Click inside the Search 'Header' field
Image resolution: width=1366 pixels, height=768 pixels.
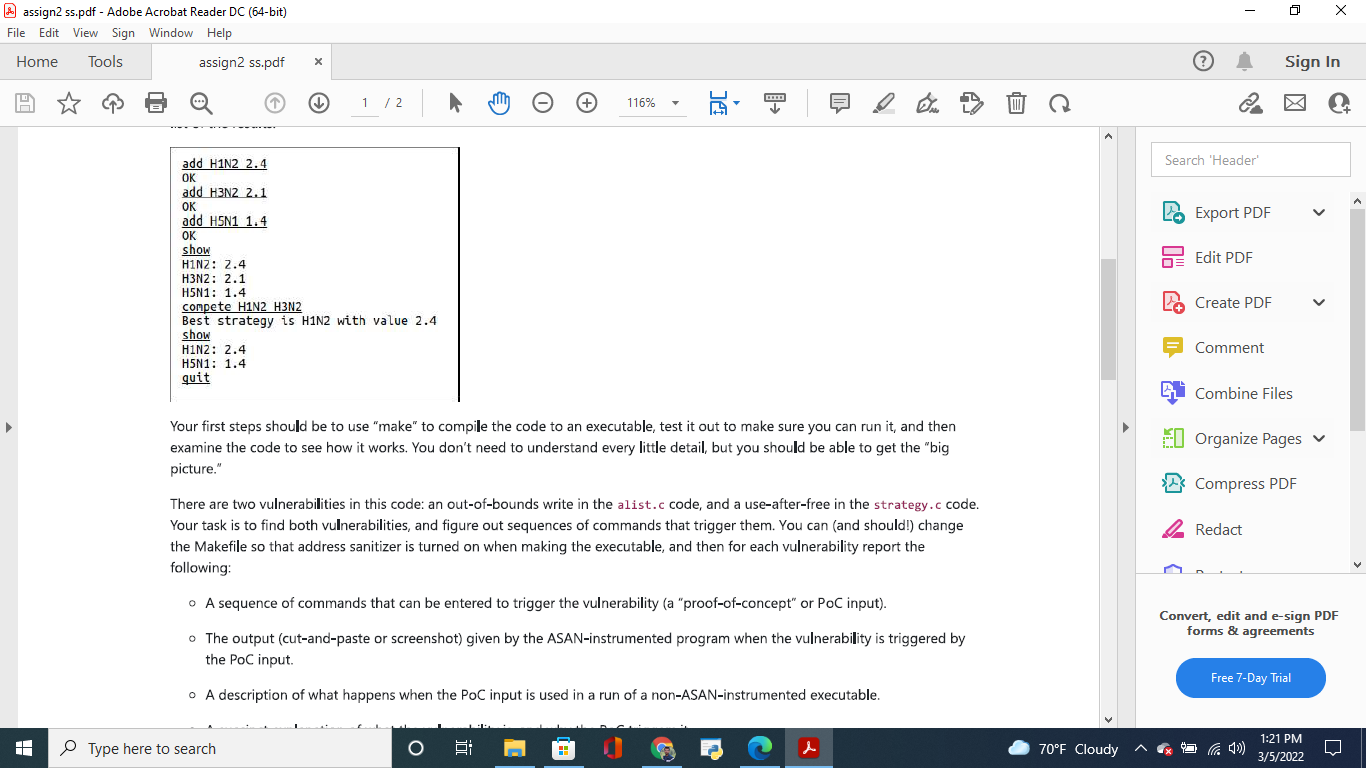click(1250, 159)
